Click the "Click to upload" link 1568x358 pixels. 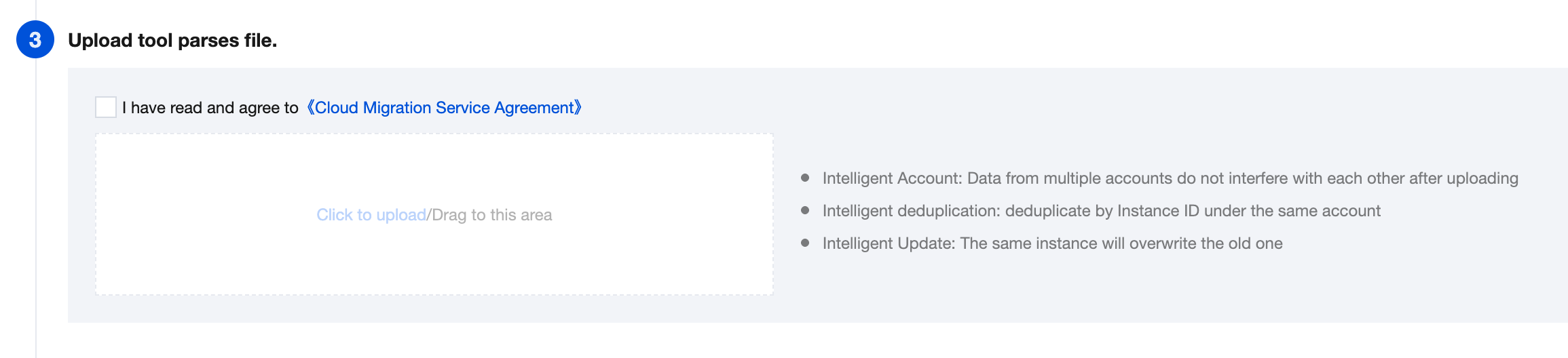point(371,215)
